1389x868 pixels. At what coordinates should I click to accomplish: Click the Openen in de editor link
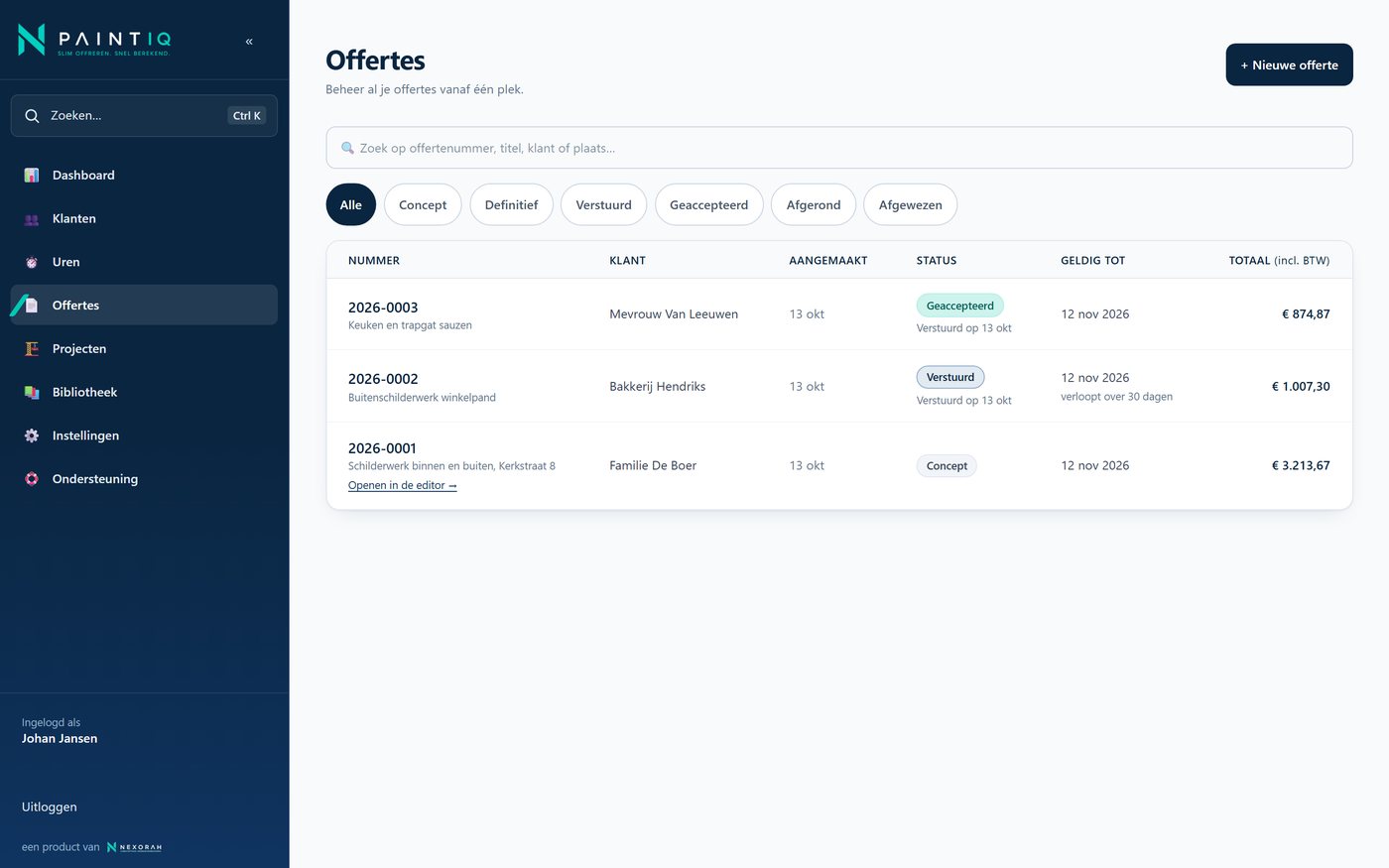403,486
